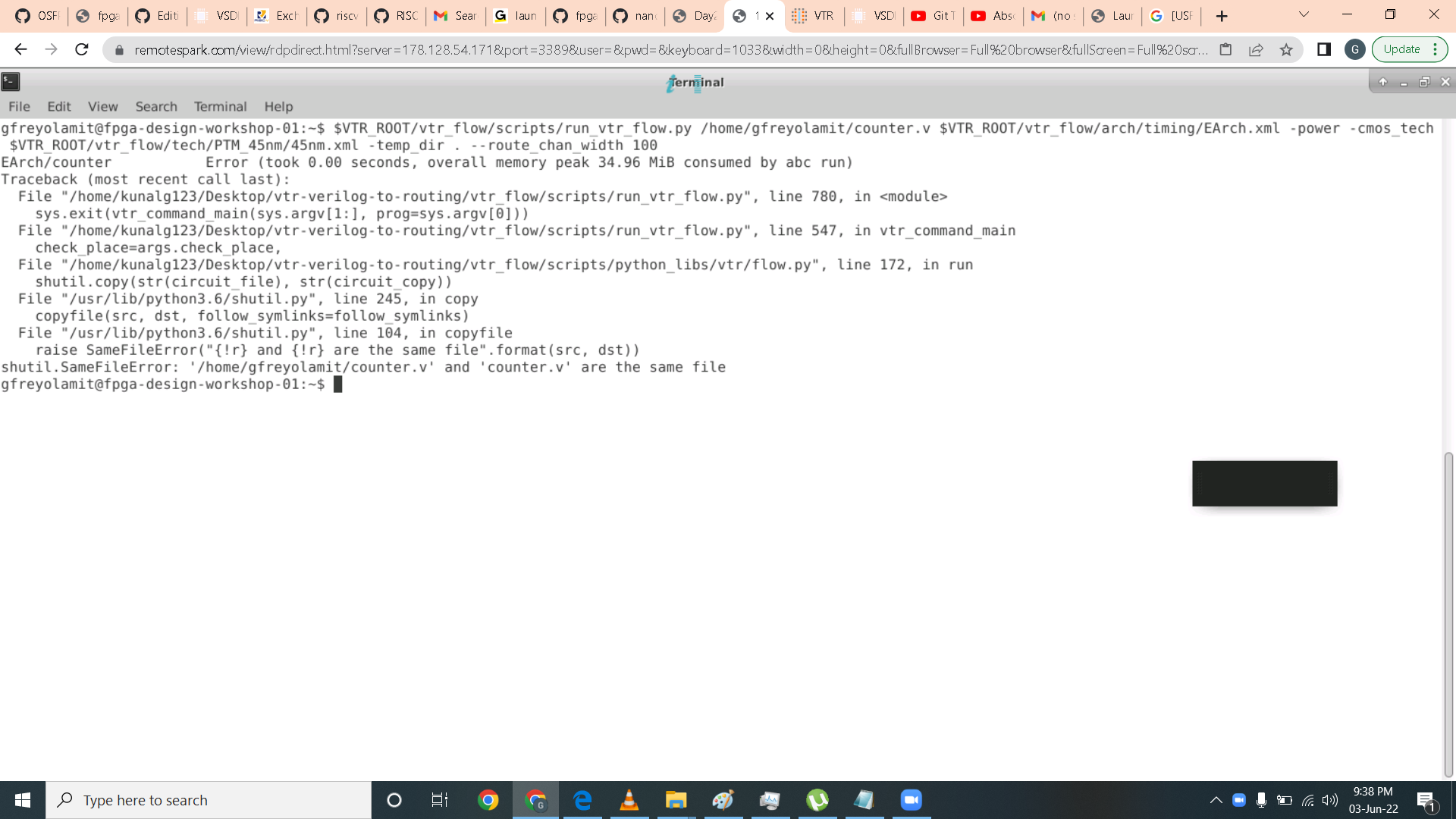Launch VLC media player from taskbar
Viewport: 1456px width, 819px height.
[629, 800]
